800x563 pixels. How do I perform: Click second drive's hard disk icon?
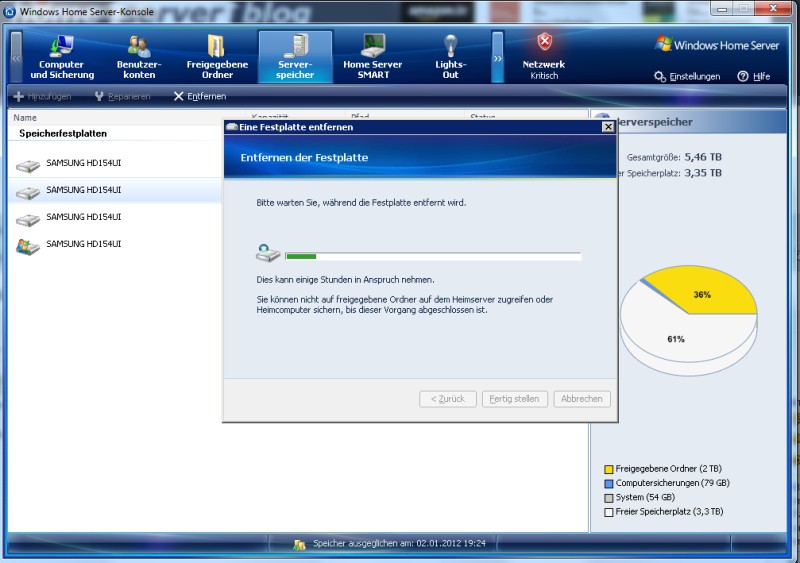[28, 192]
